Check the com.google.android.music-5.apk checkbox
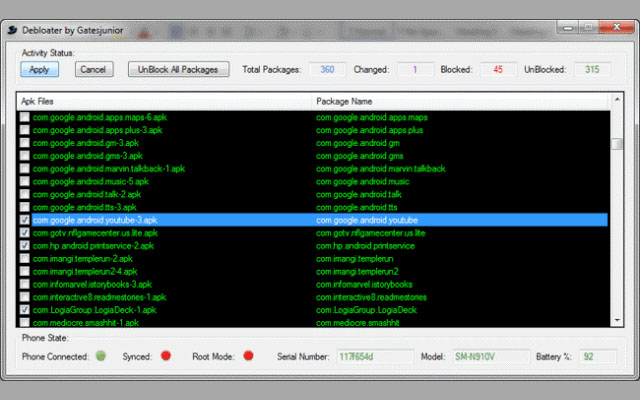This screenshot has height=400, width=640. point(24,181)
